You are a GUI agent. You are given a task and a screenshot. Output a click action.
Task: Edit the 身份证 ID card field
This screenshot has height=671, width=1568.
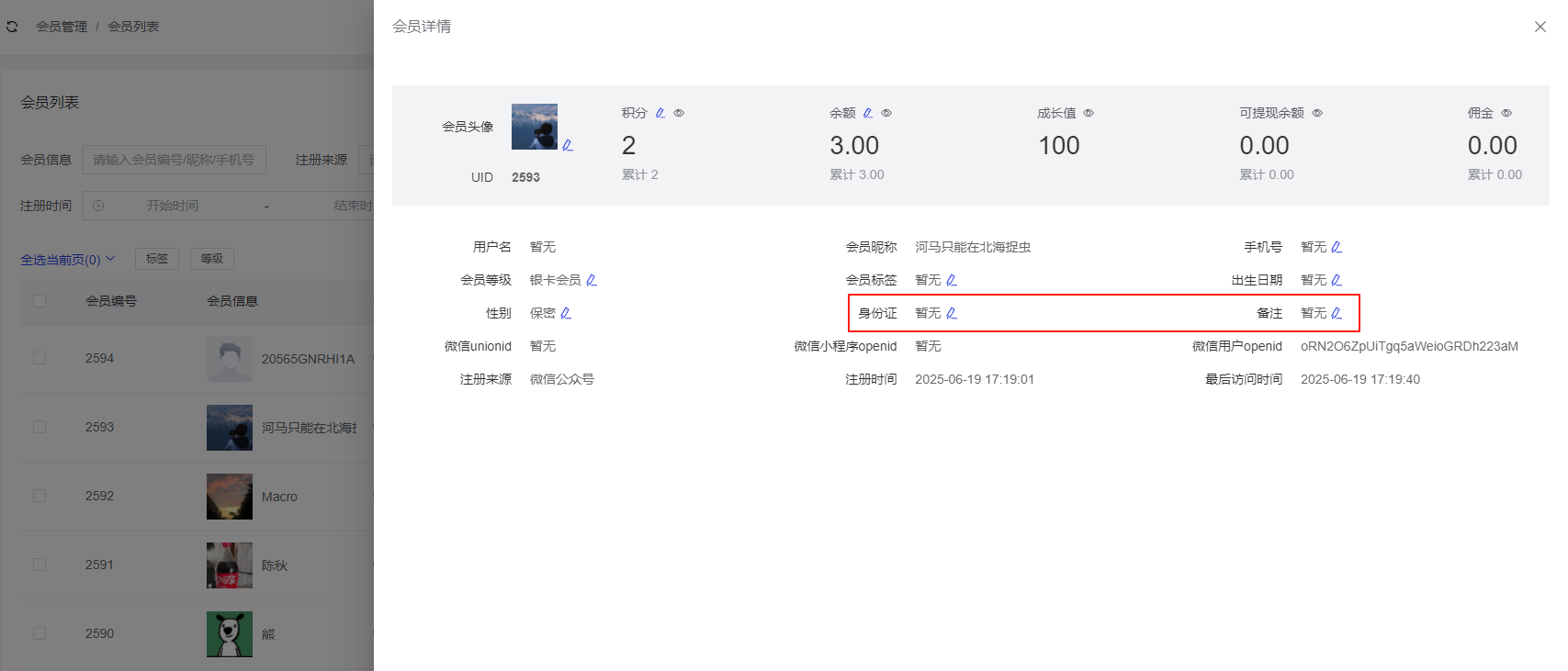(952, 313)
